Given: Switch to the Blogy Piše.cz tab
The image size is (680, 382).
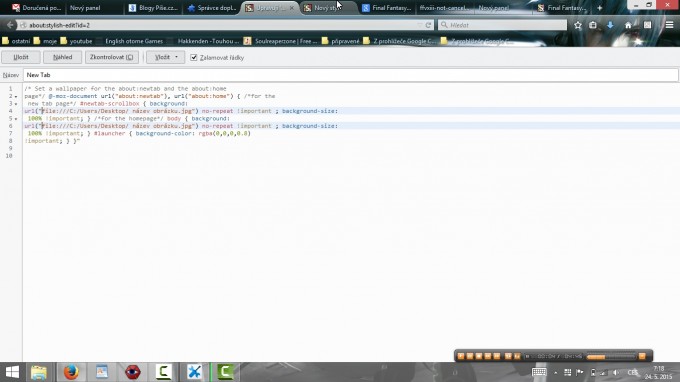Looking at the screenshot, I should click(x=154, y=8).
